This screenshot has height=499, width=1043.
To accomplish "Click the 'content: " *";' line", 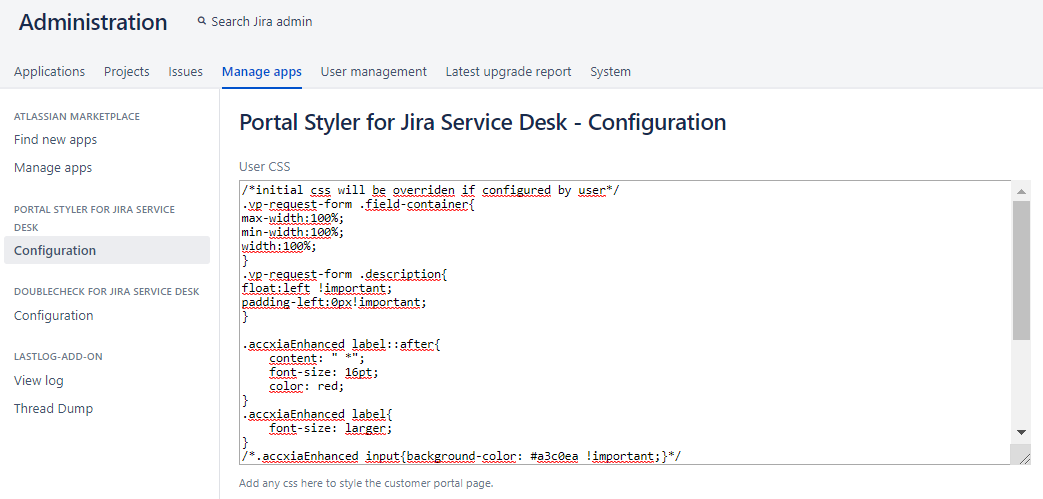I will pos(317,358).
